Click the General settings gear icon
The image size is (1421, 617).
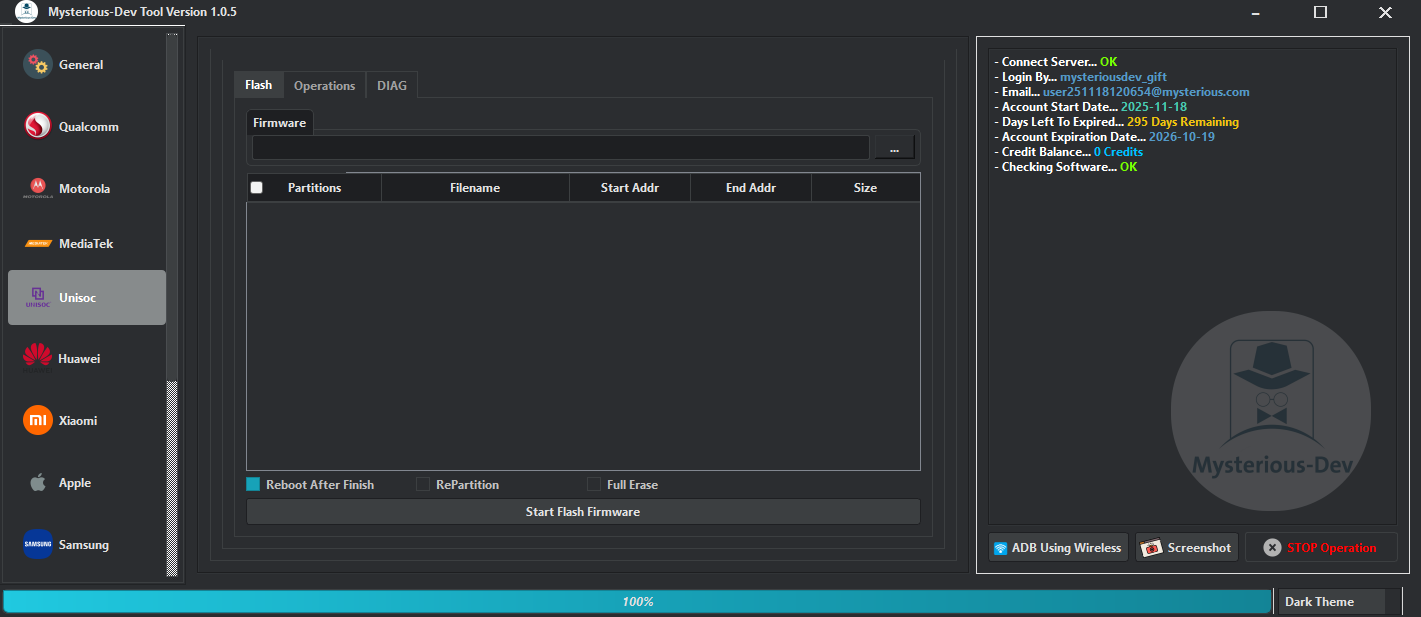tap(37, 64)
